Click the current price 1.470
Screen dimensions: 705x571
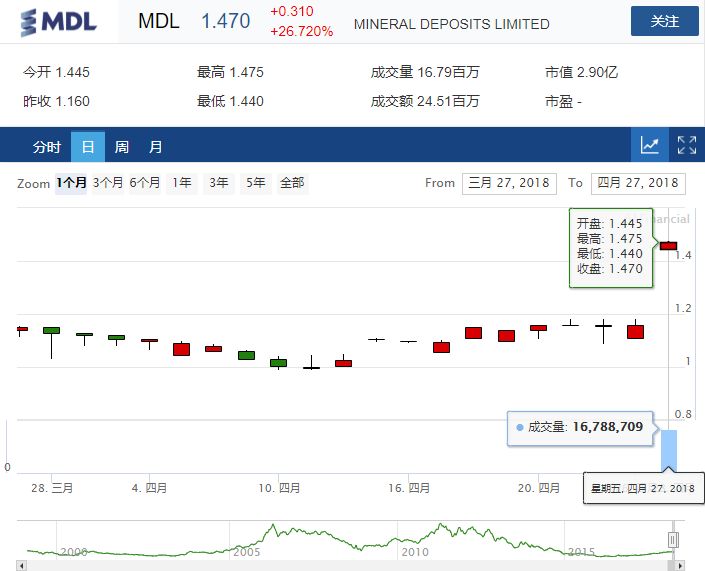click(x=225, y=21)
